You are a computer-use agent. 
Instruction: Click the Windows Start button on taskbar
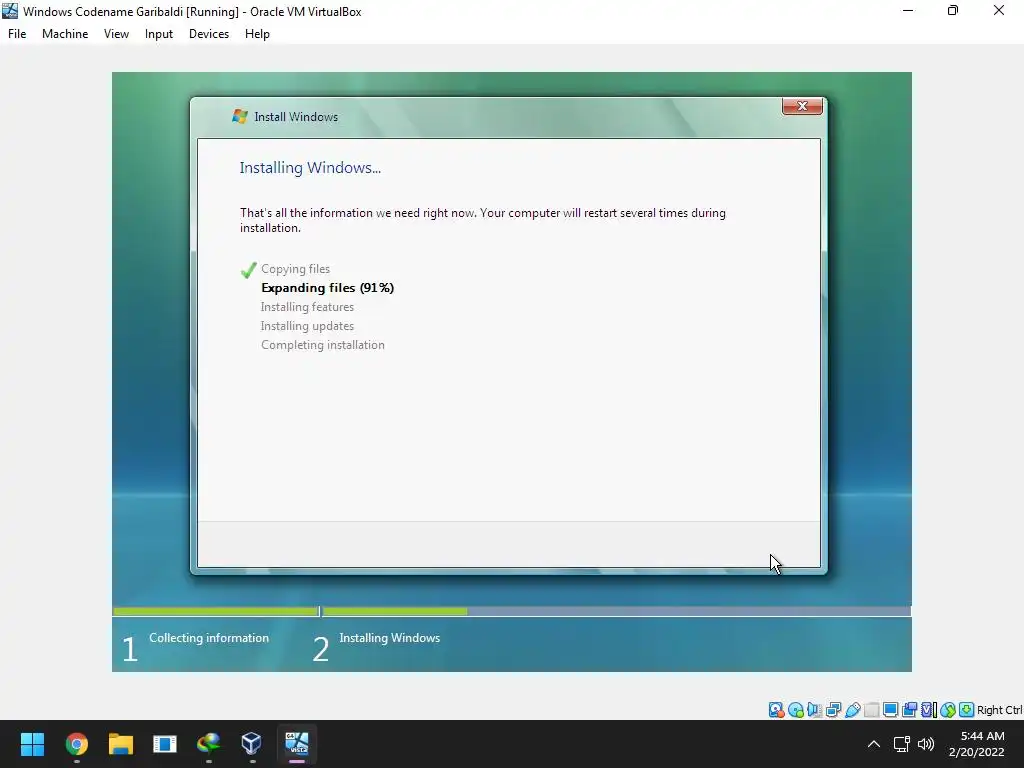(32, 744)
